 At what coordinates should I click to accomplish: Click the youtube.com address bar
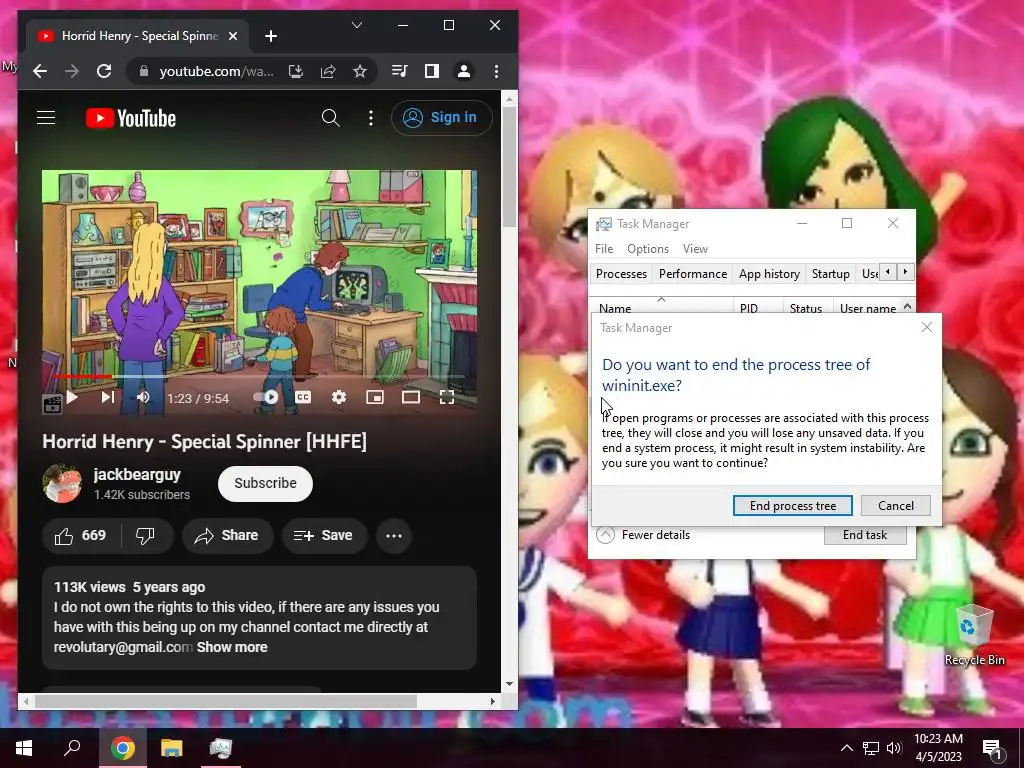(x=216, y=71)
